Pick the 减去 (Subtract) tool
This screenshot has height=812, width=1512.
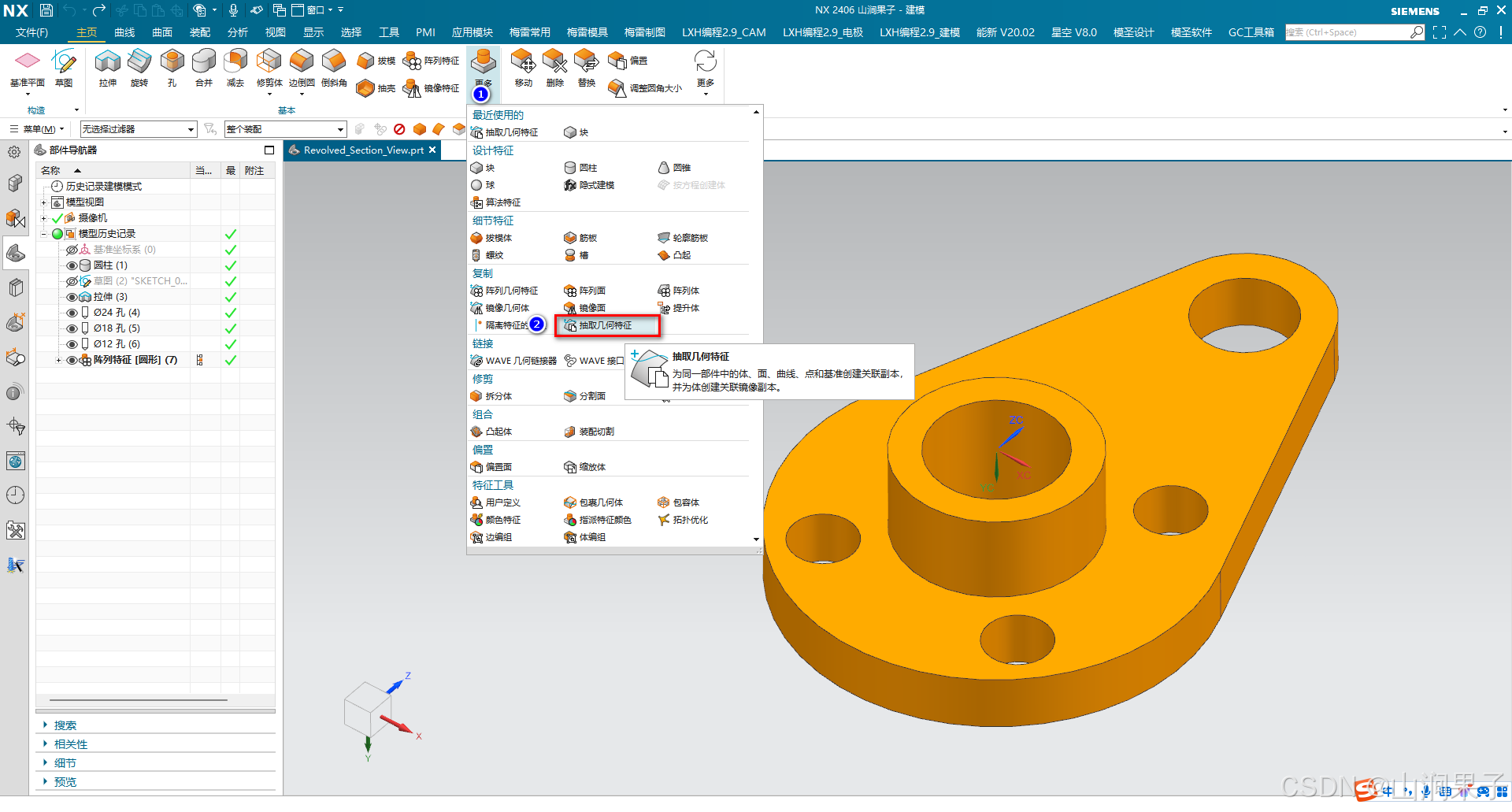[235, 67]
